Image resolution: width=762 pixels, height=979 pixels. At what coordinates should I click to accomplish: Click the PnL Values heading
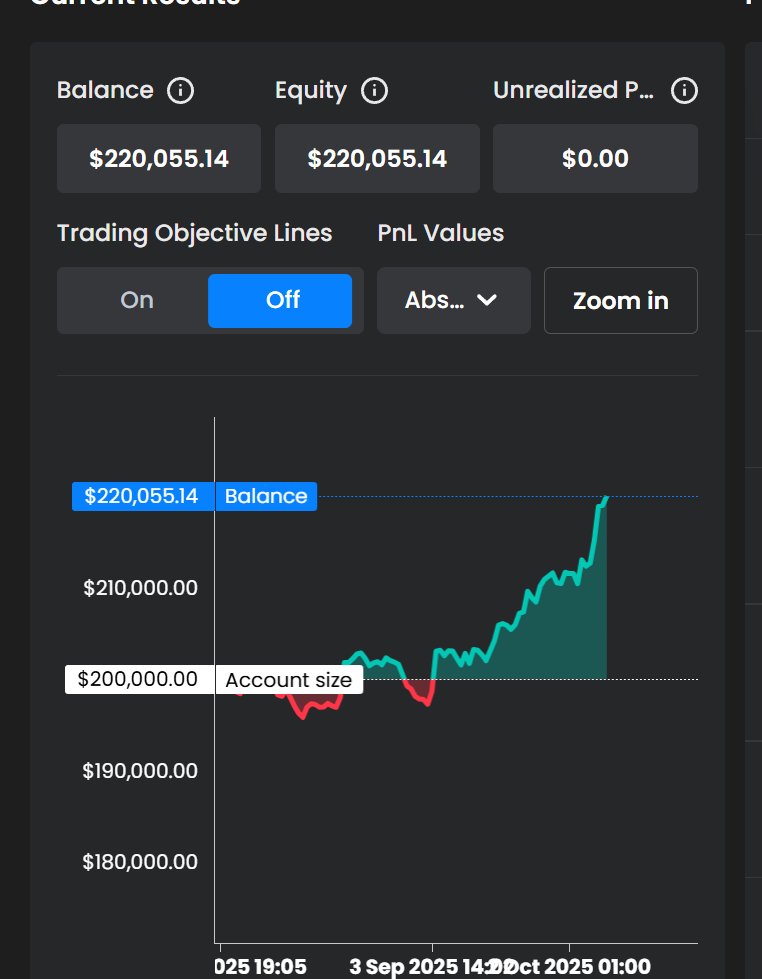click(x=441, y=234)
